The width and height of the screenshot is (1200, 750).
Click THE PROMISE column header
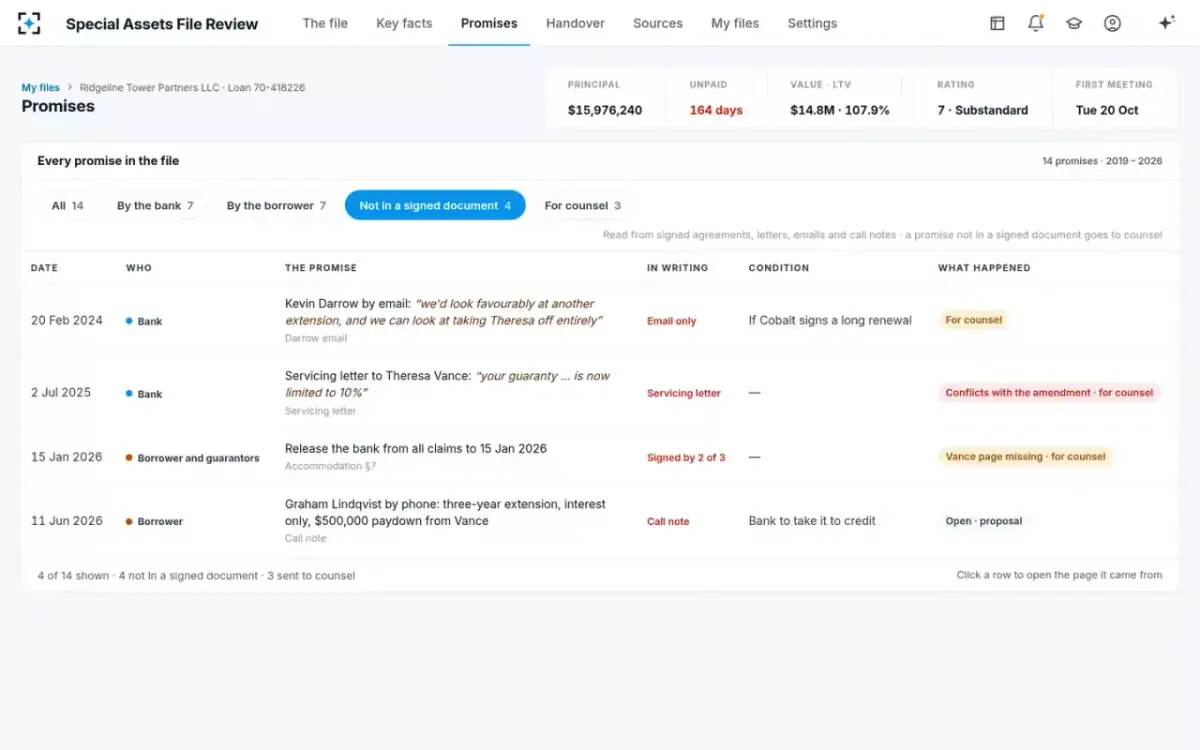click(321, 268)
